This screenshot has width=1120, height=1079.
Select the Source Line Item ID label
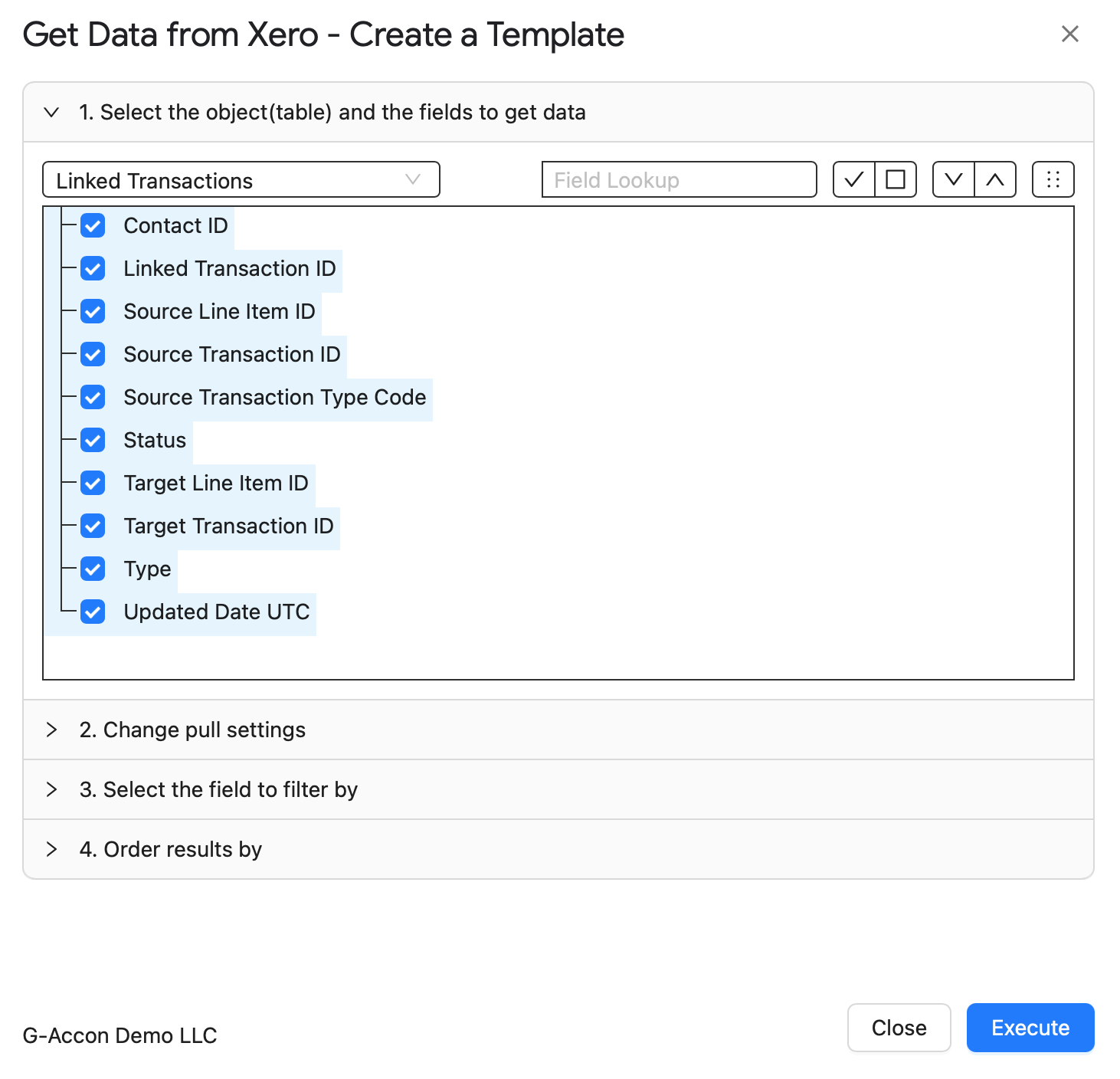tap(220, 311)
